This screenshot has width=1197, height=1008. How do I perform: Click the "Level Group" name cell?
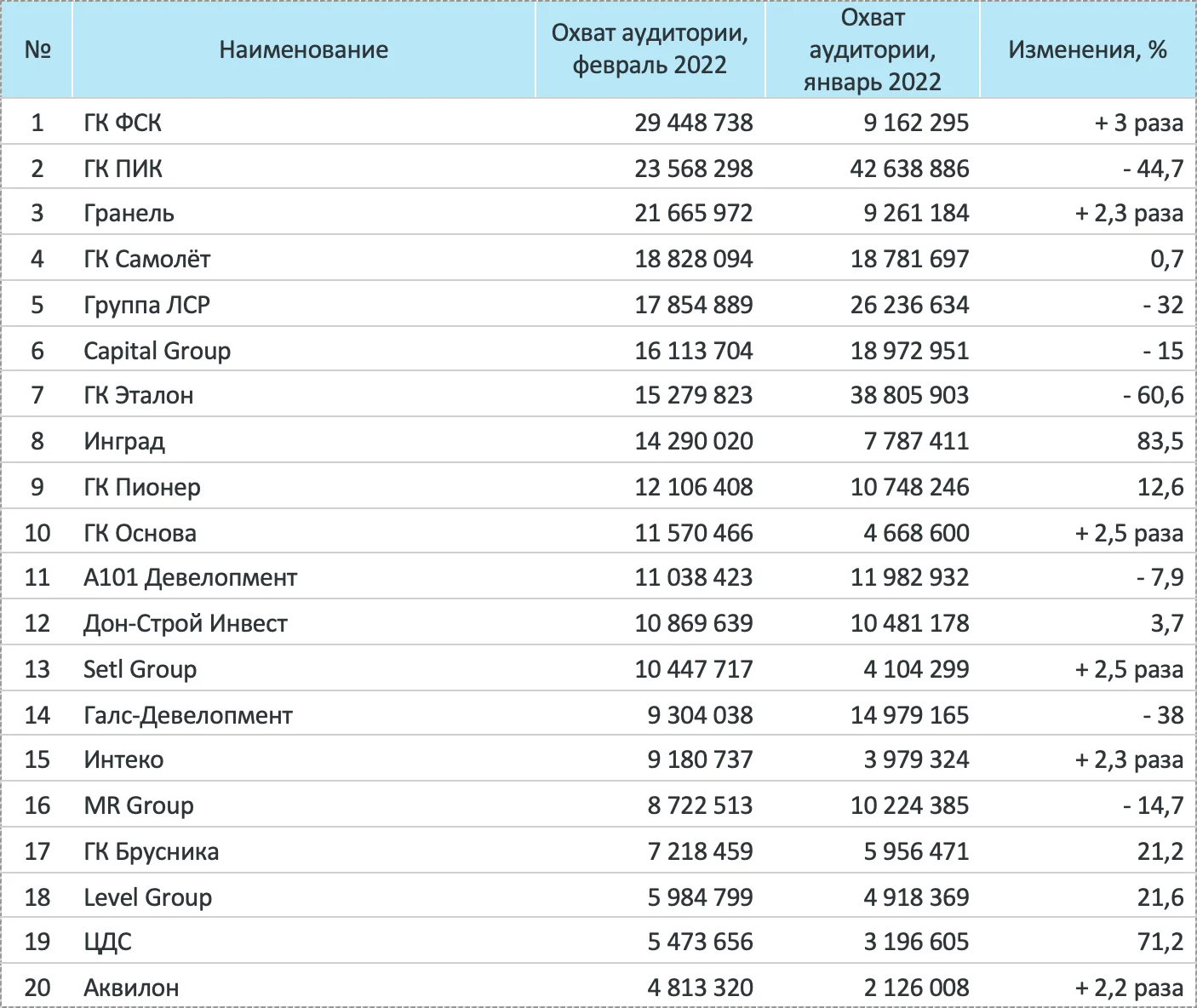[147, 897]
